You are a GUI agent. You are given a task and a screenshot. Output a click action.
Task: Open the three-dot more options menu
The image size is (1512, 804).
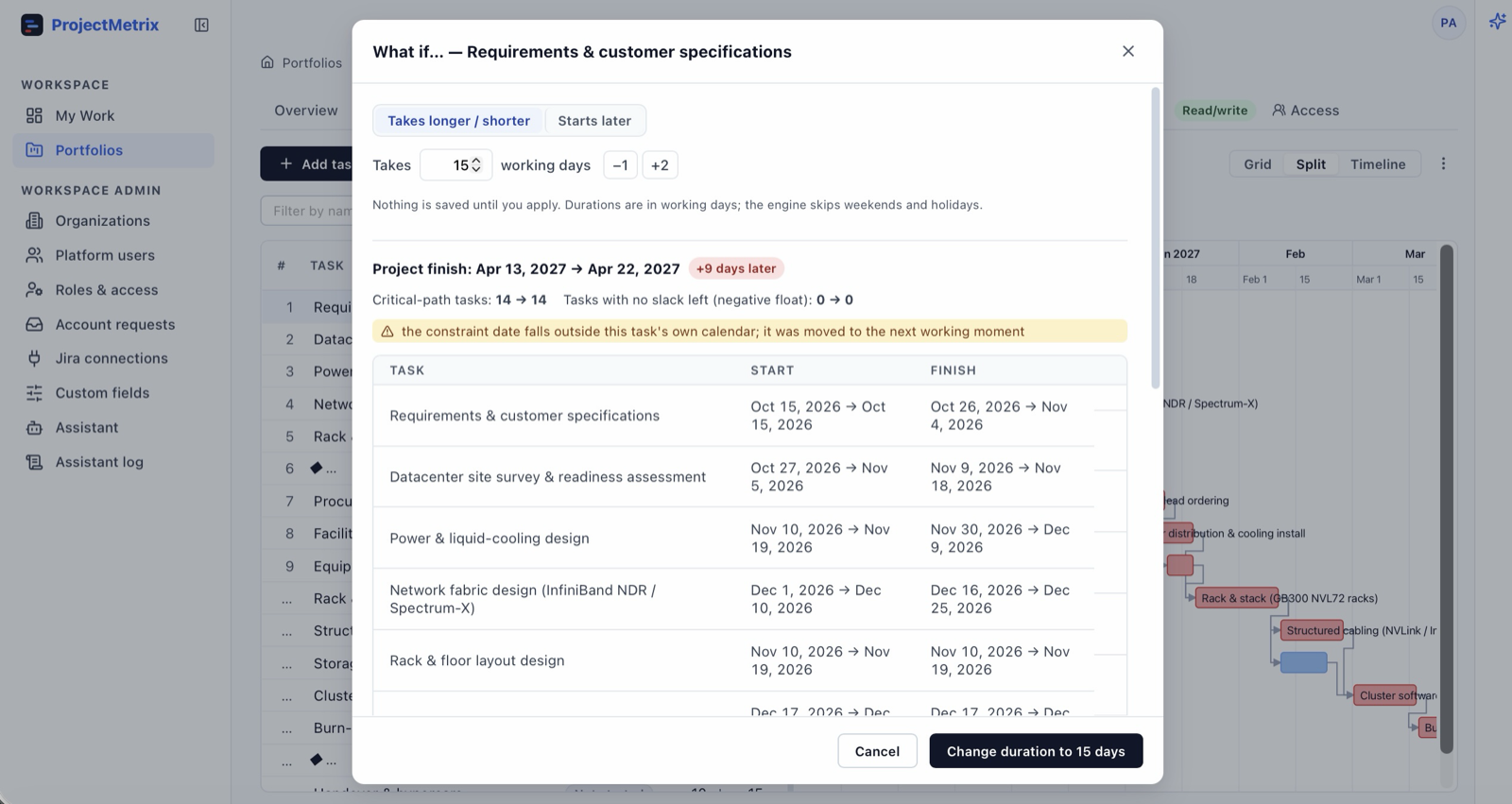point(1443,163)
